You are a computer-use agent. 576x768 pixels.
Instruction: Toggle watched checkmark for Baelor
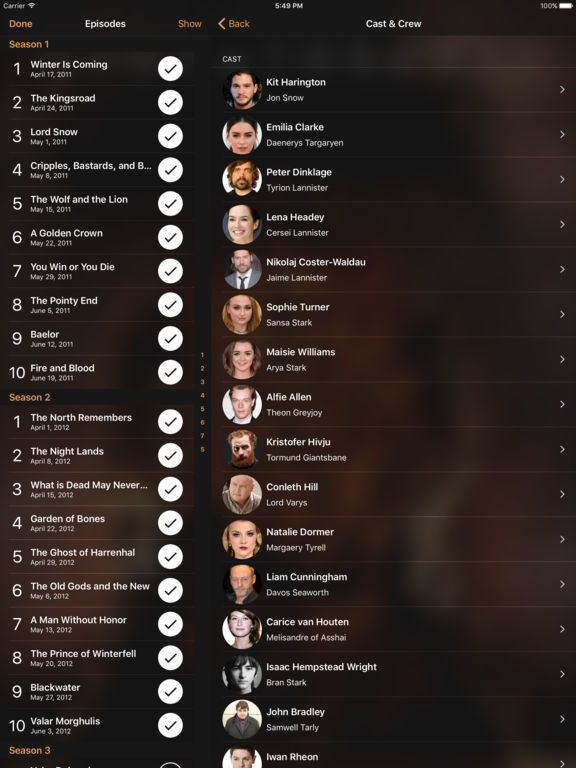(x=170, y=338)
